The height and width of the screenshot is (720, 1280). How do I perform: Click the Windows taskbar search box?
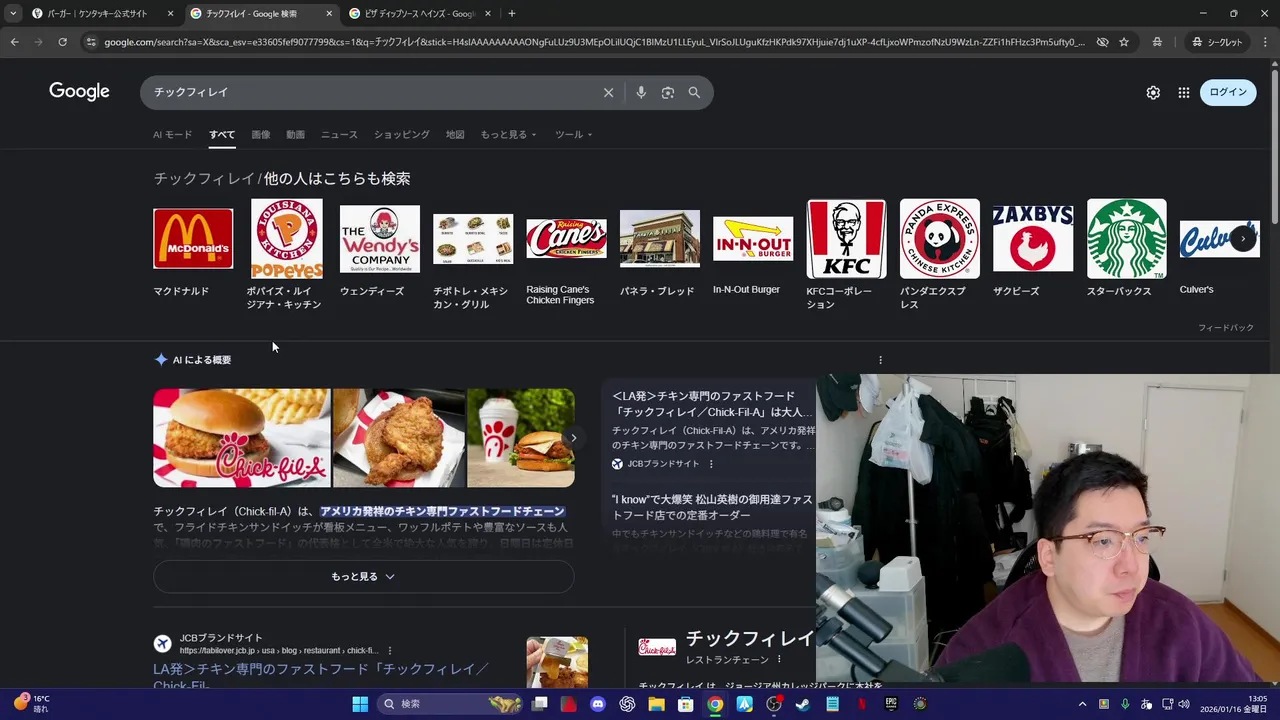tap(452, 704)
